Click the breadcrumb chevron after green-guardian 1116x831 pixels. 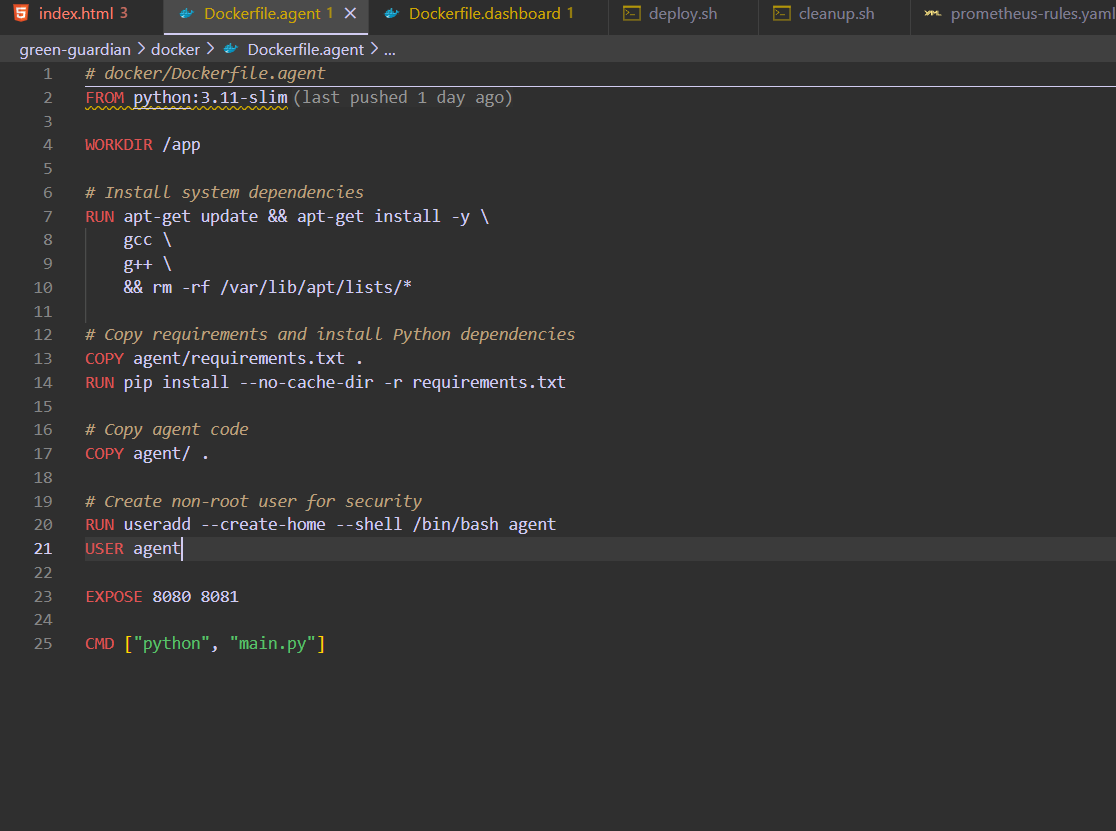pos(141,49)
